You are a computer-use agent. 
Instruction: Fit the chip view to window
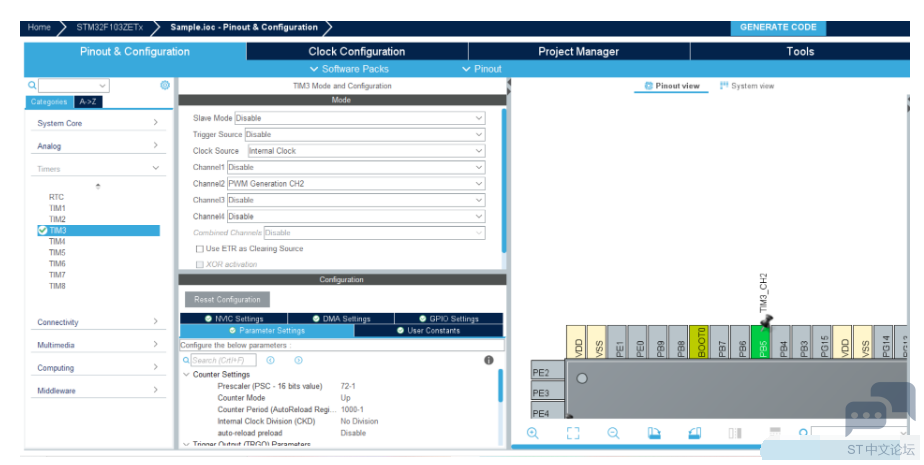(x=573, y=433)
